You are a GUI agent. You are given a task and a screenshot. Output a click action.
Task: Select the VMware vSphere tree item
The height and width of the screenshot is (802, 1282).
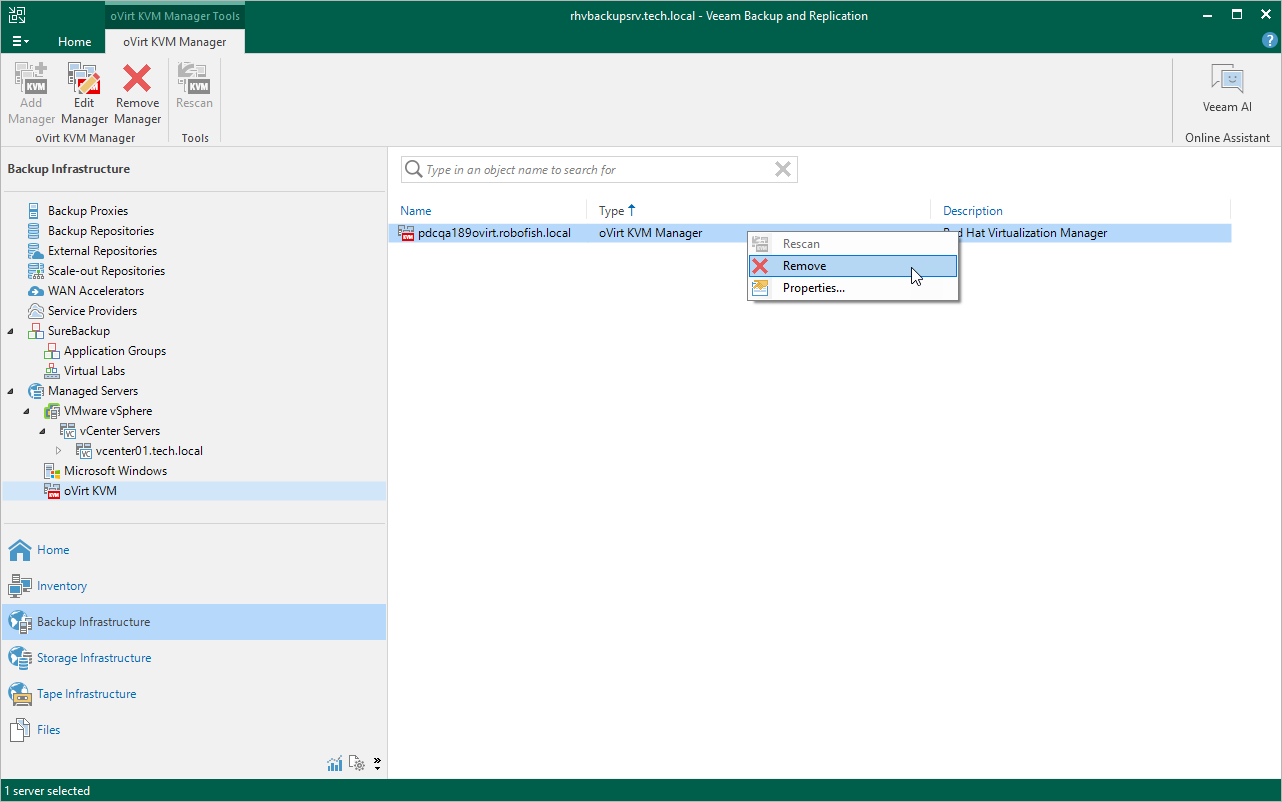(x=108, y=411)
